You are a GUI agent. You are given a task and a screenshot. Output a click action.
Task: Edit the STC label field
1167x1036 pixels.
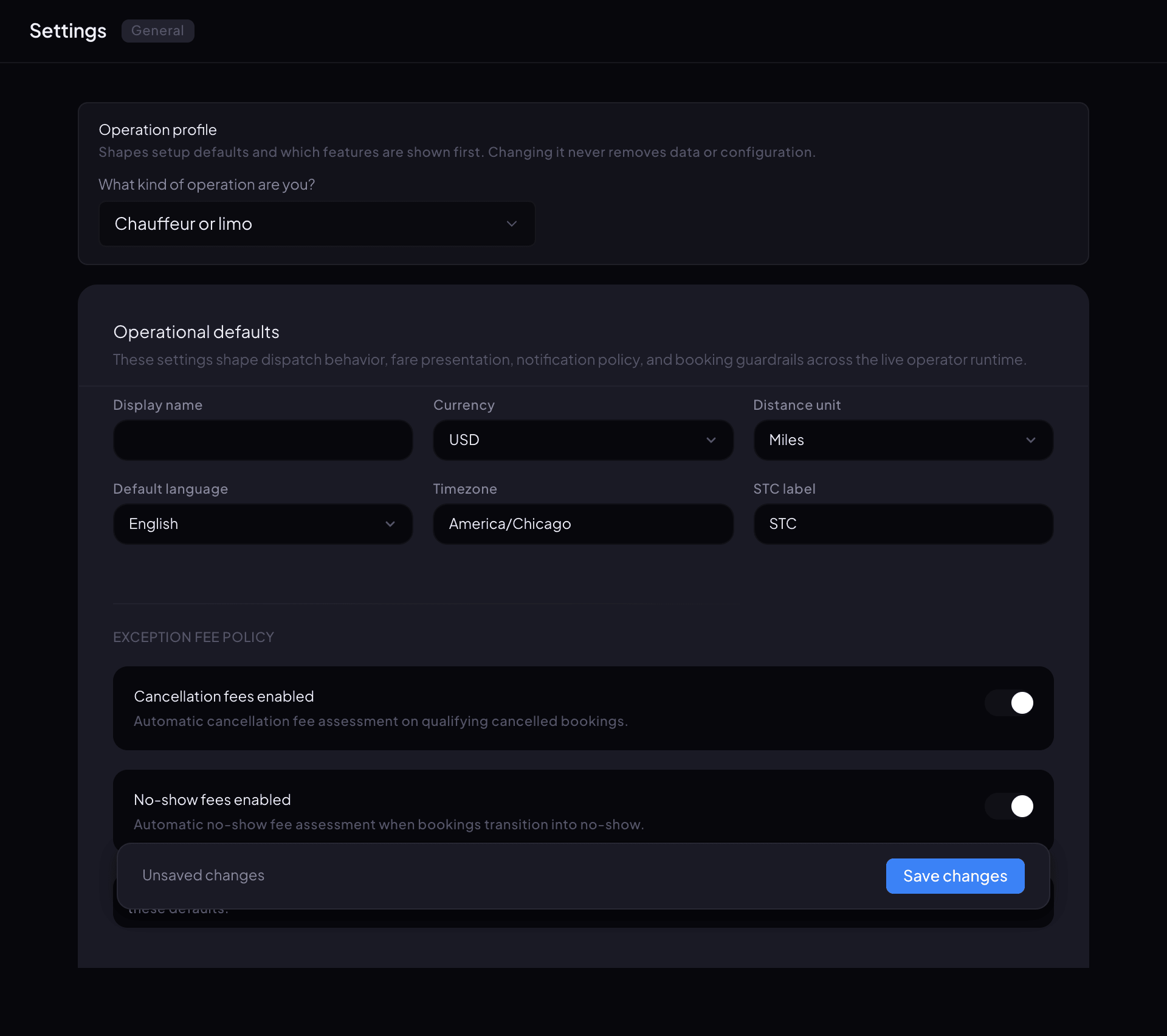(903, 523)
